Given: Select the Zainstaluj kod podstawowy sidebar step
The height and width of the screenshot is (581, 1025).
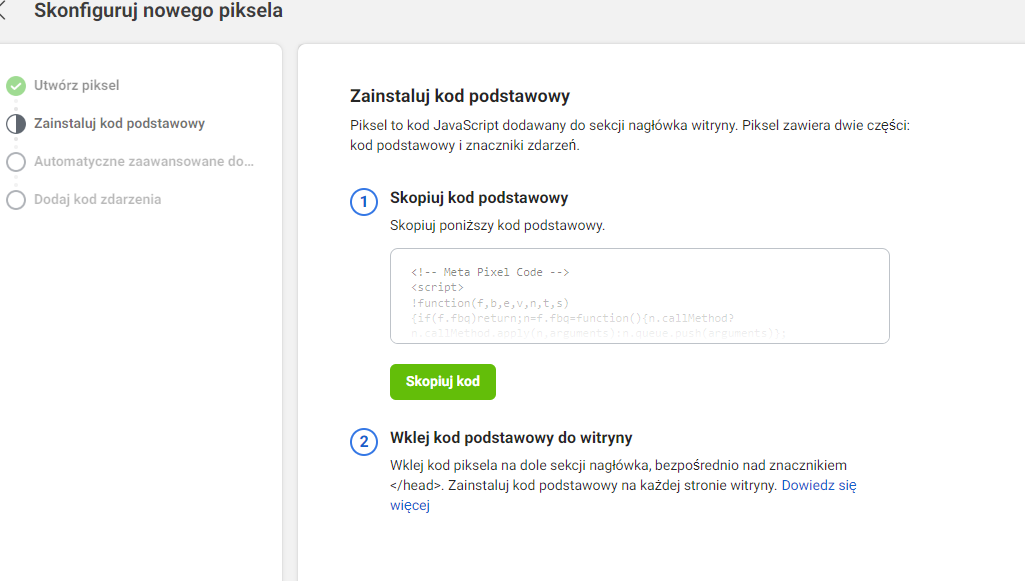Looking at the screenshot, I should (x=119, y=124).
